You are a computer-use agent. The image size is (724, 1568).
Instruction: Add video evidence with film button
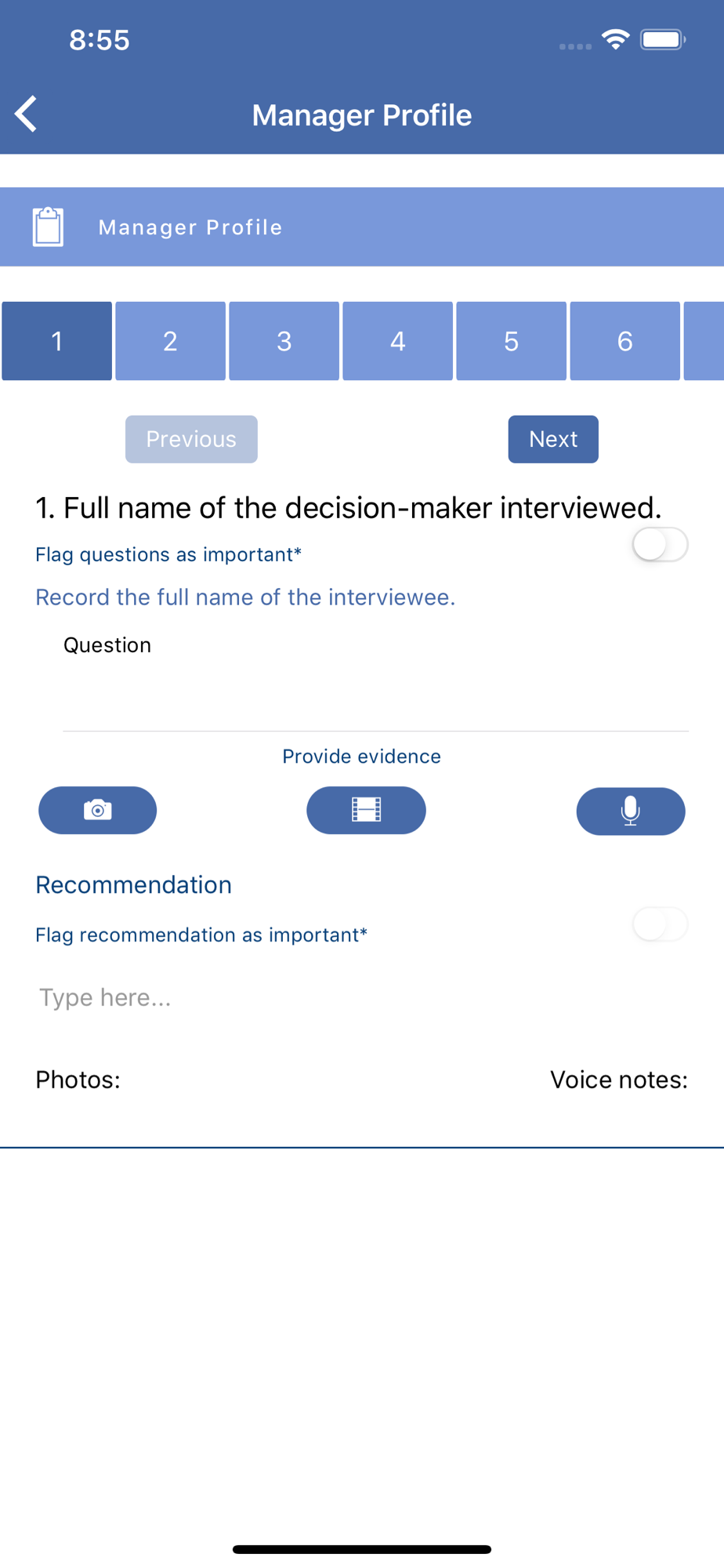[x=366, y=810]
